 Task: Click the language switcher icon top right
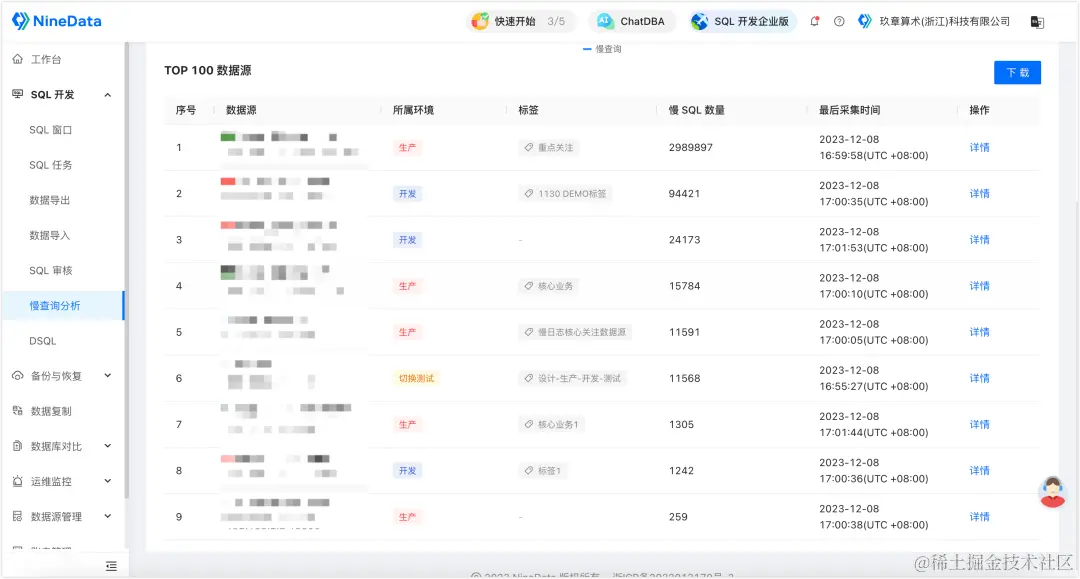[1035, 20]
